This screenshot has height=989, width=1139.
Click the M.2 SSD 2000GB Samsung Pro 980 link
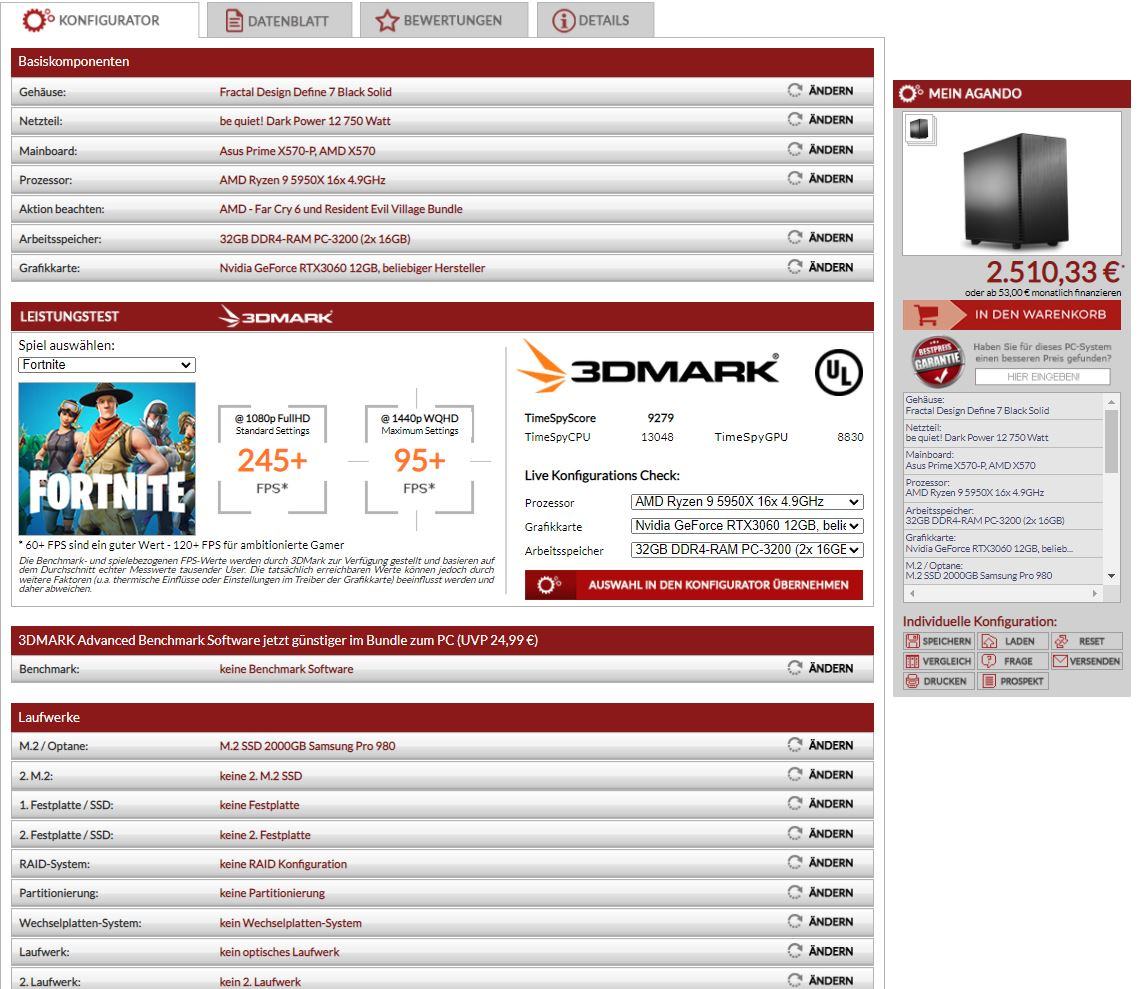307,746
